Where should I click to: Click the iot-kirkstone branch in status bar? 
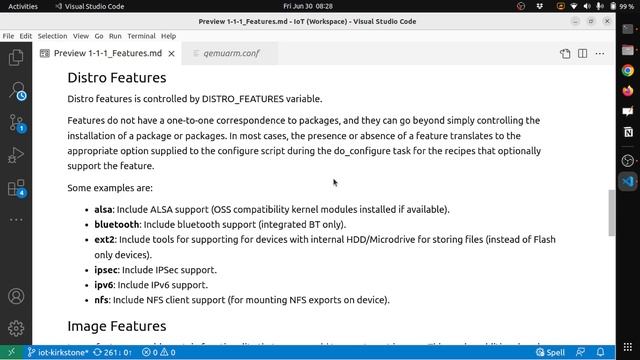58,352
